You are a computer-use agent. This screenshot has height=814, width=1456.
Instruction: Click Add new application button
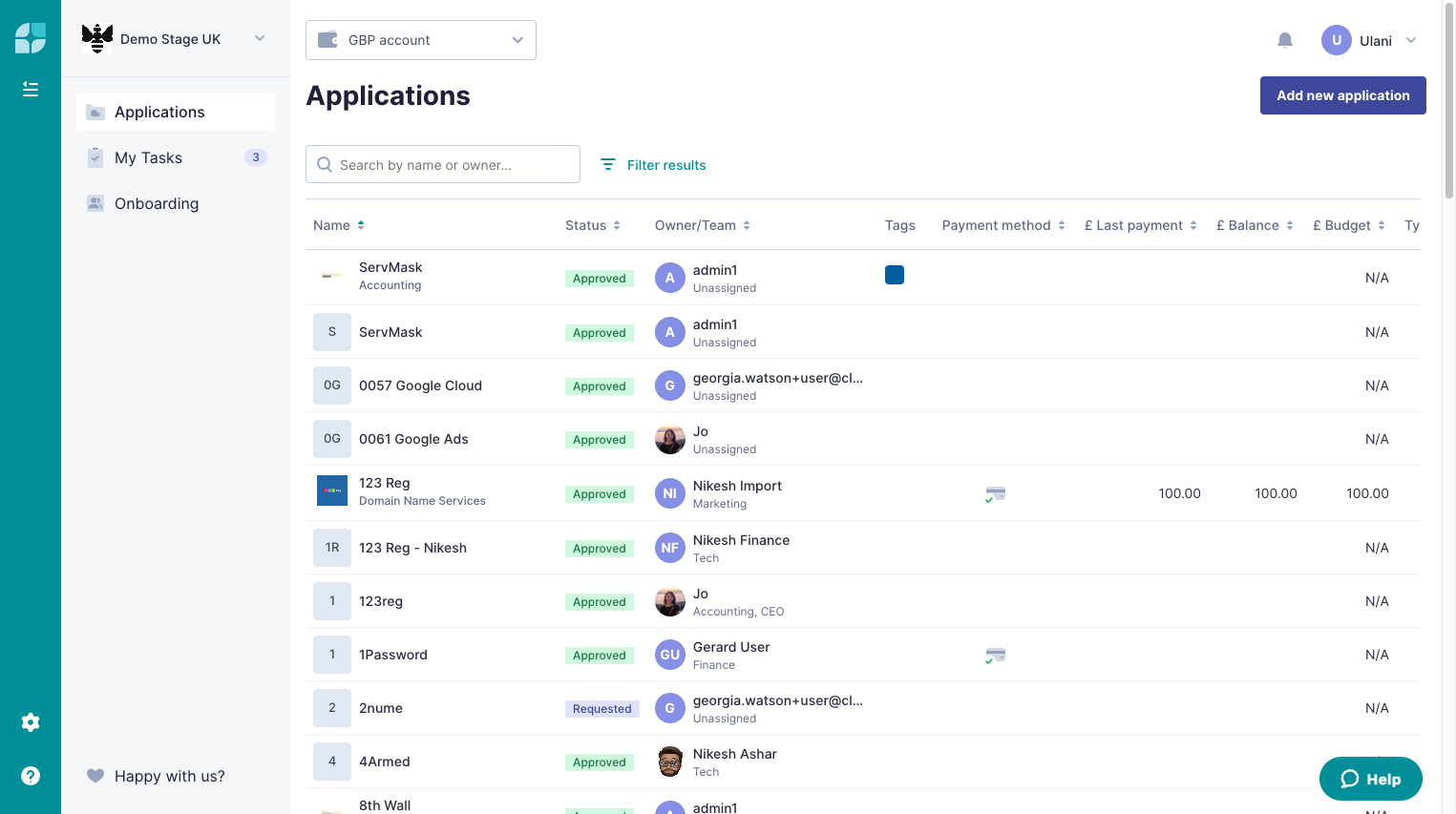(1343, 95)
